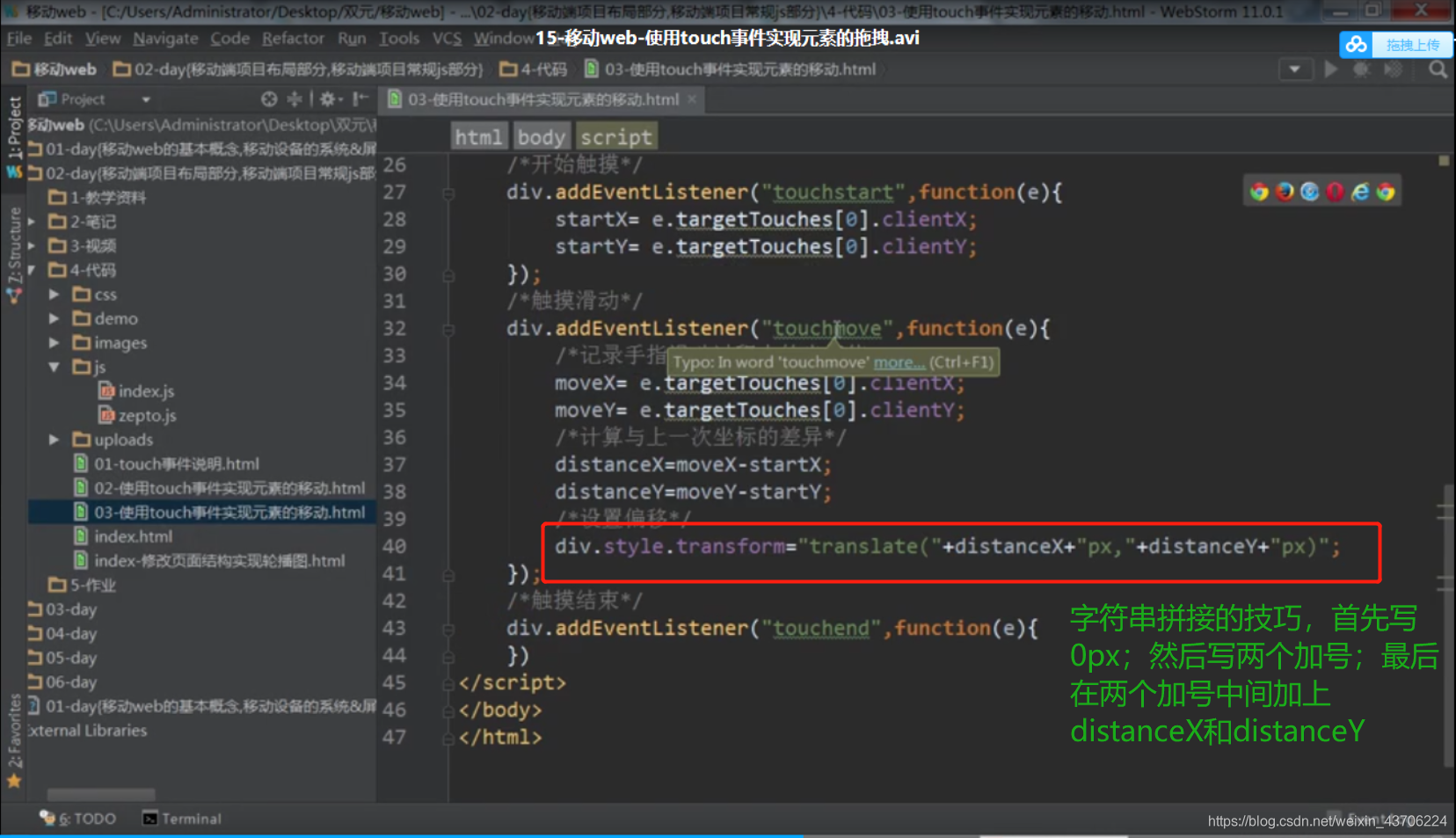Open page in Safari browser icon
Viewport: 1456px width, 838px height.
[x=1310, y=192]
